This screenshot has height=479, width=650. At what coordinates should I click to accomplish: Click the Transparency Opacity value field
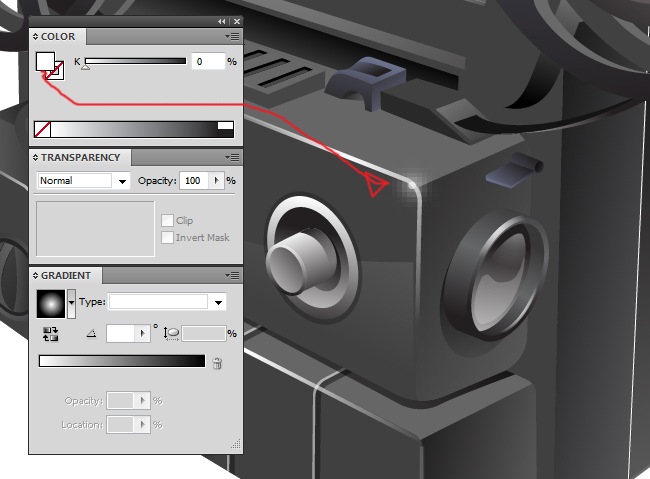pyautogui.click(x=194, y=181)
